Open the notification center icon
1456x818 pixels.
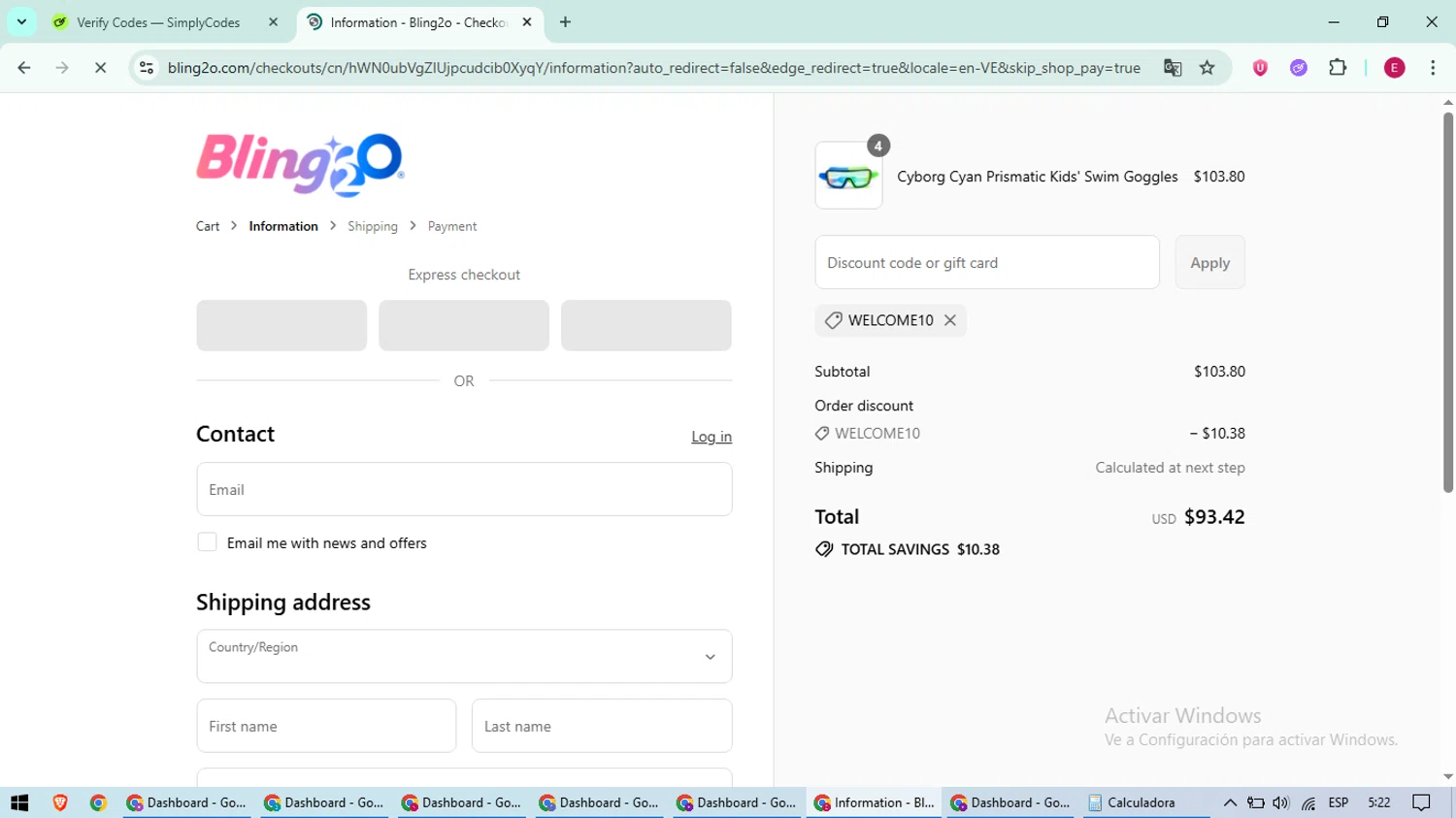point(1422,802)
